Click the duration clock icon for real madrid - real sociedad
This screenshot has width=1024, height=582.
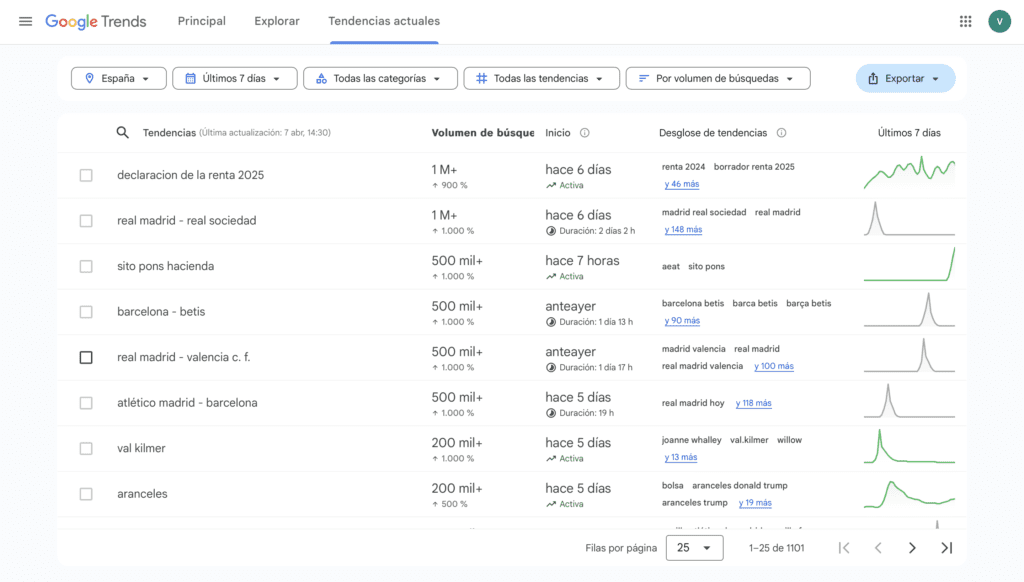551,231
